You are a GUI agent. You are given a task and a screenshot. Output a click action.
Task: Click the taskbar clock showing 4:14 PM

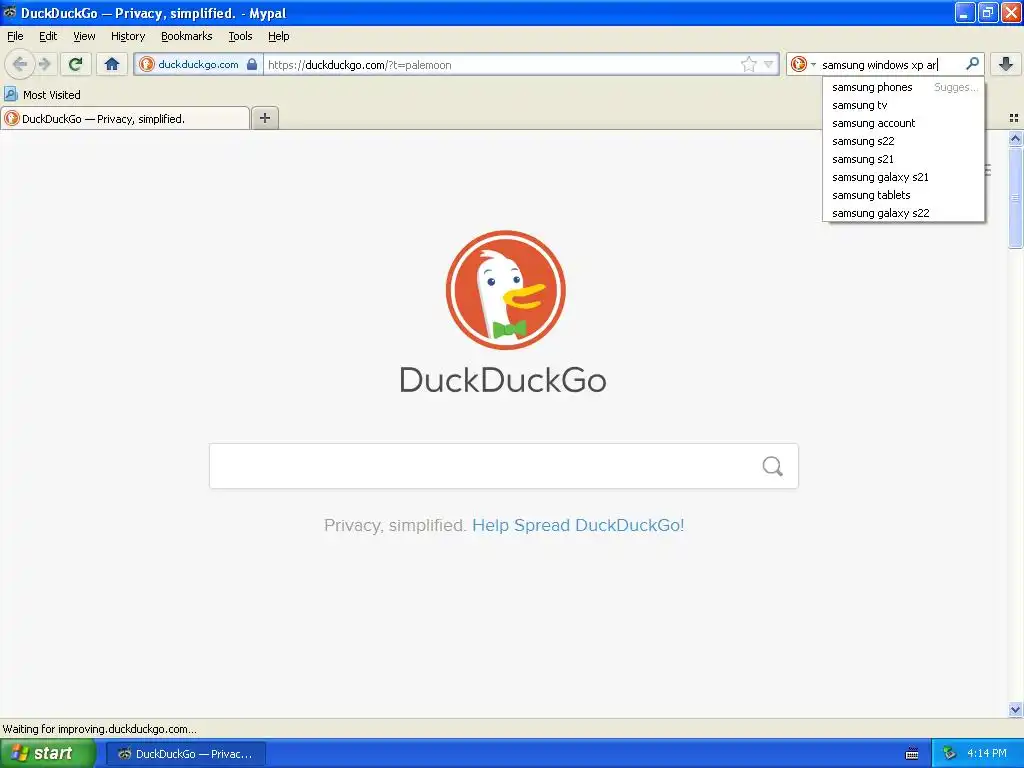point(987,753)
